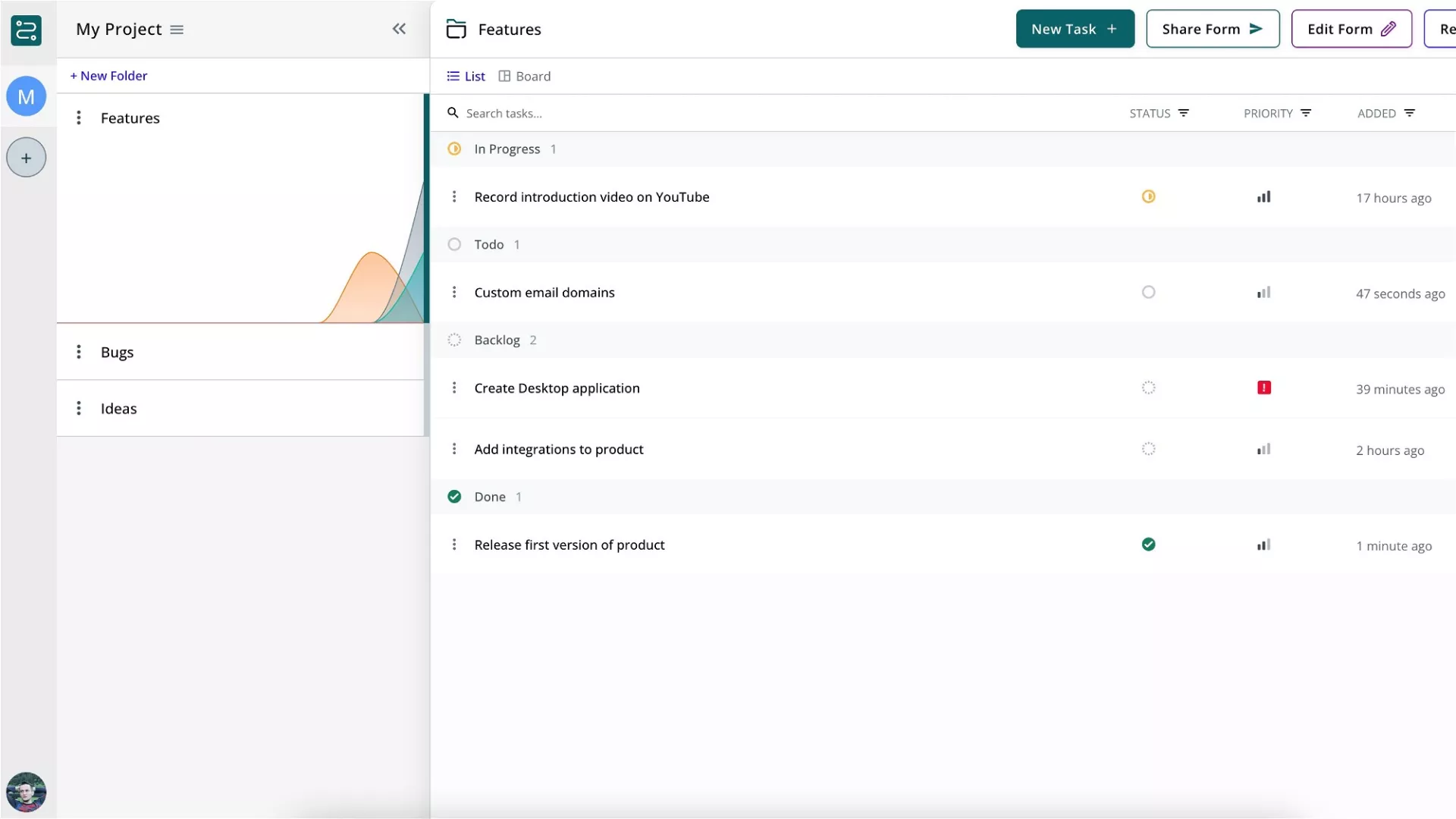Toggle done checkmark for Release first version
Screen dimensions: 1456x819
(x=1148, y=544)
